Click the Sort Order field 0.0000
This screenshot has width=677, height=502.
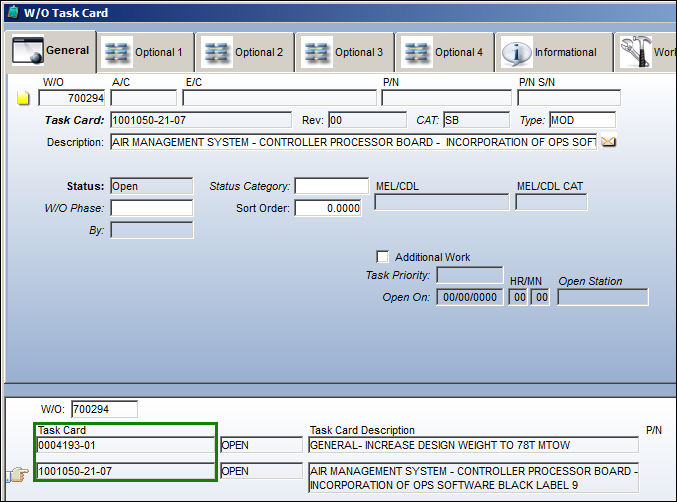328,208
